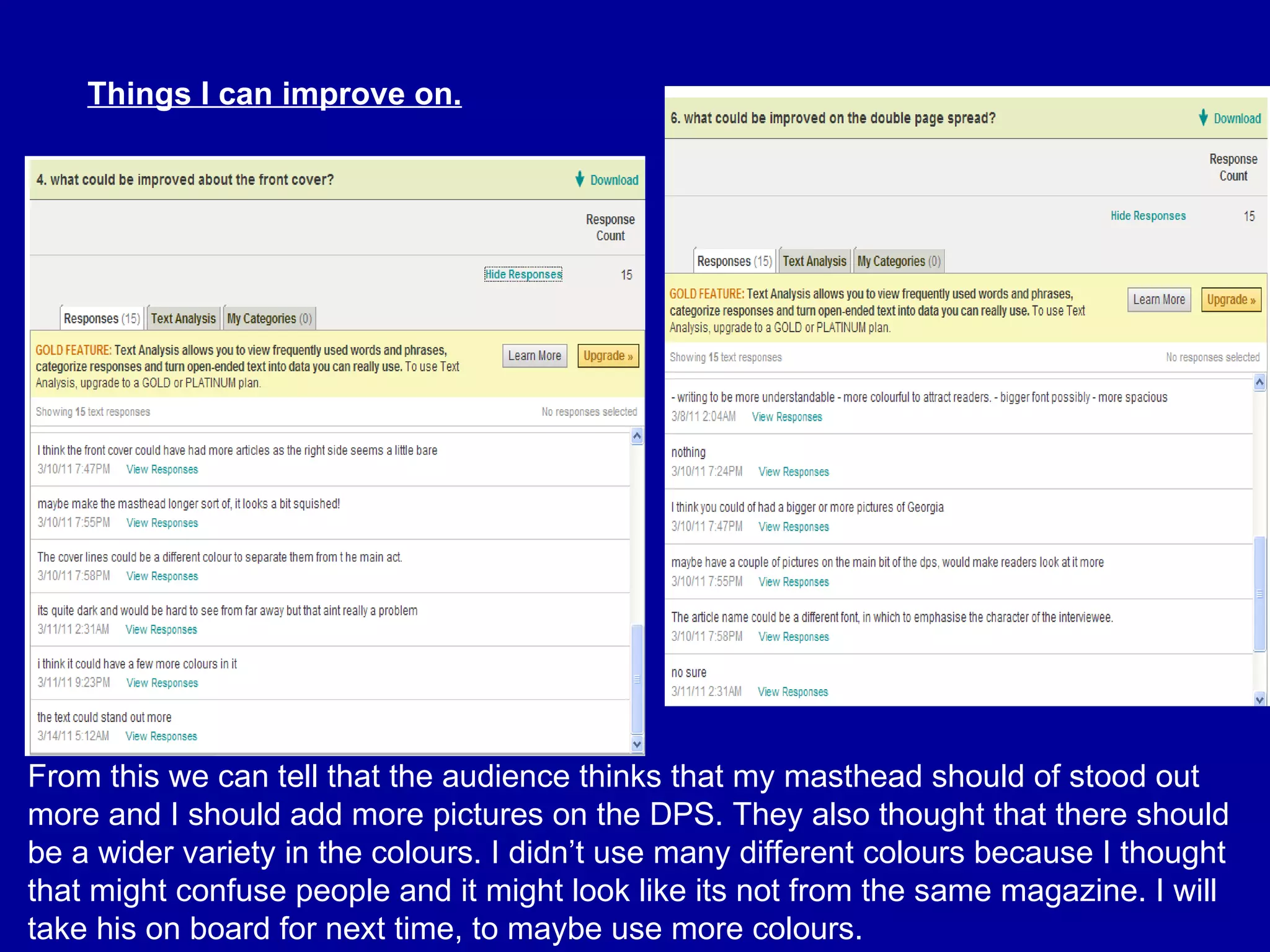Screen dimensions: 1270x952
Task: Hide Responses for the double page spread question
Action: 1148,216
